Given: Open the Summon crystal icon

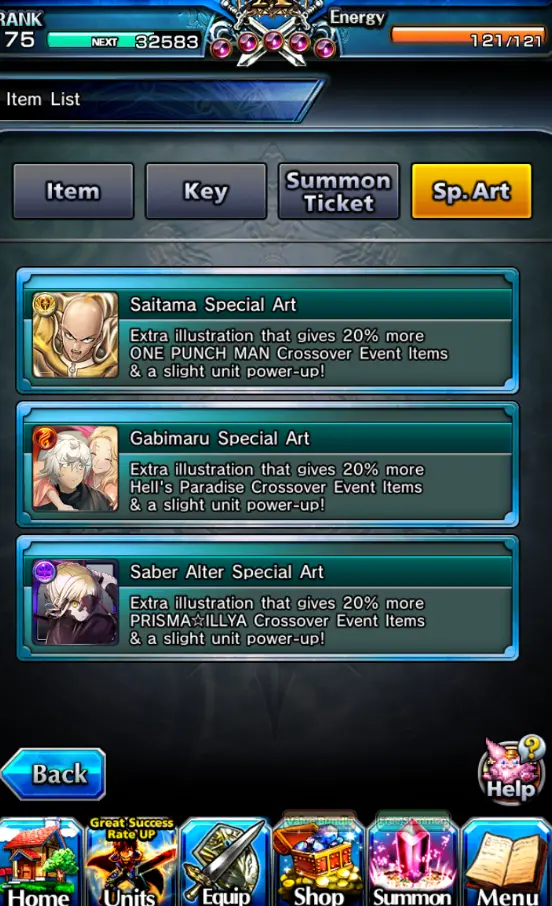Looking at the screenshot, I should click(x=412, y=863).
